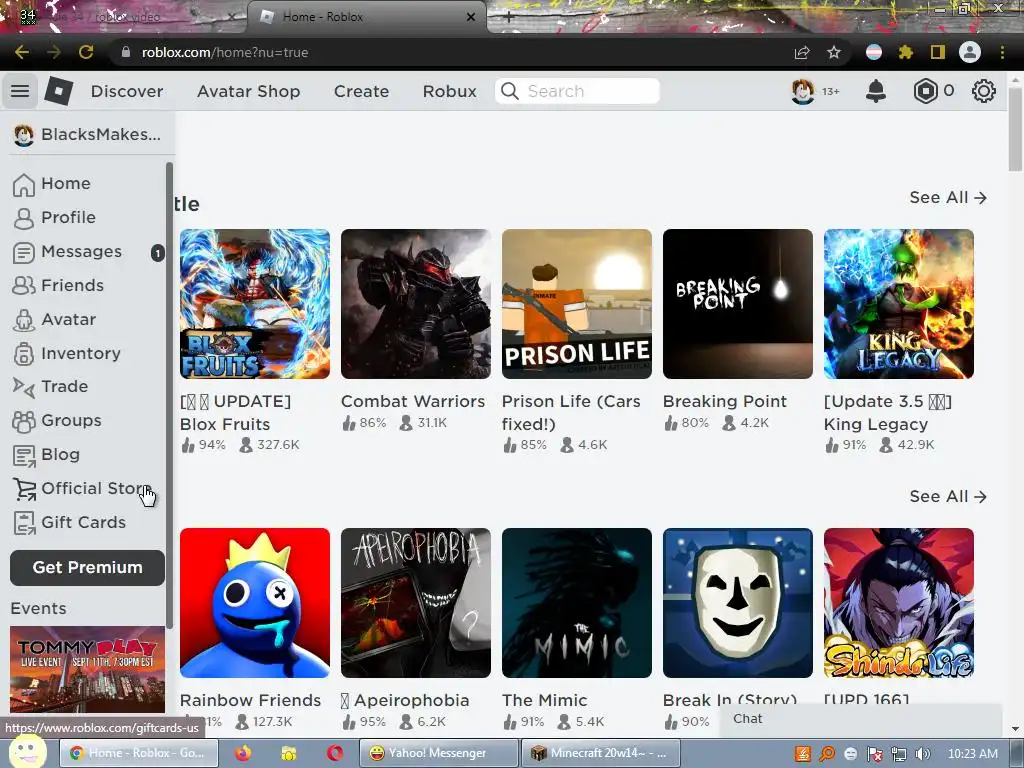
Task: Open the Create tab
Action: pos(361,91)
